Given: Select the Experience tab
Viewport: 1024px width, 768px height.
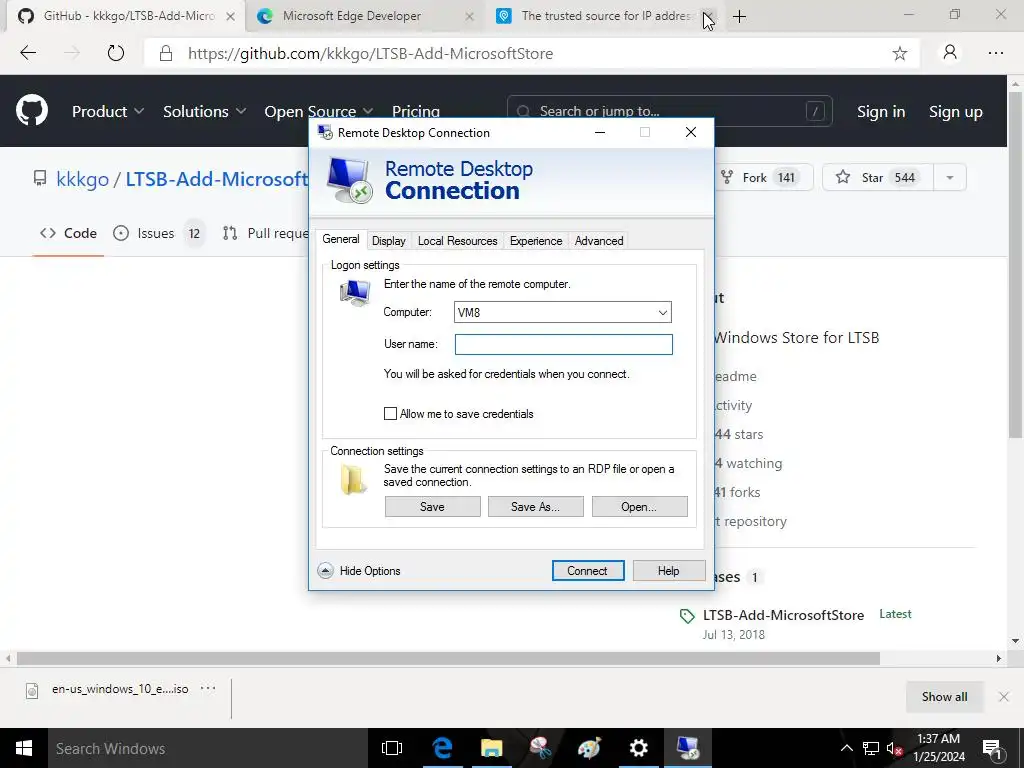Looking at the screenshot, I should click(x=536, y=241).
